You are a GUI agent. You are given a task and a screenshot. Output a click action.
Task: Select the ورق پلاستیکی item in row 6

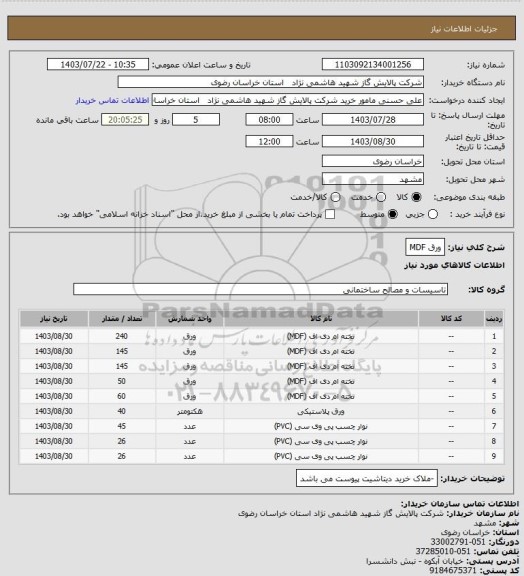[321, 411]
